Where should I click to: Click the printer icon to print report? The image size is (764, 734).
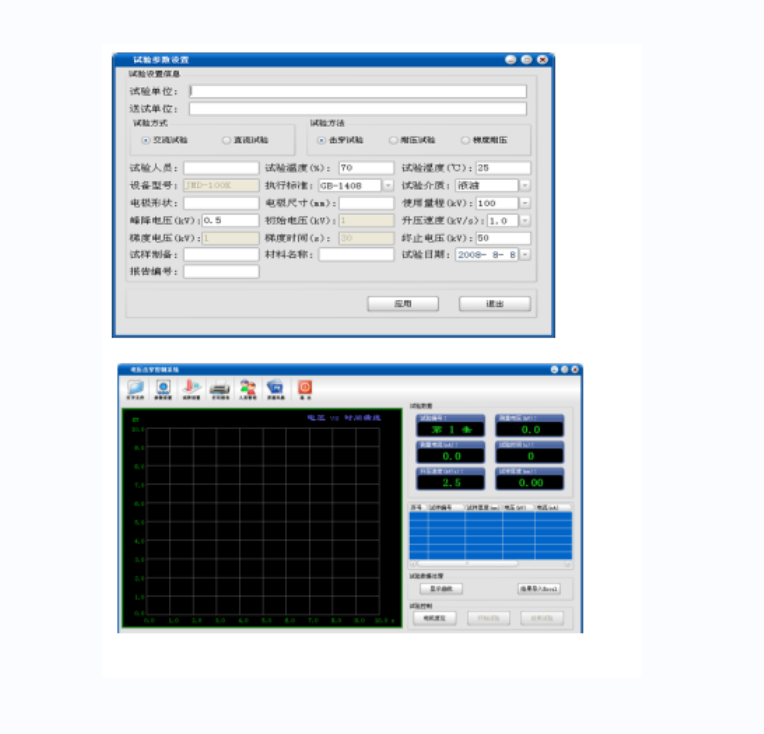click(220, 388)
